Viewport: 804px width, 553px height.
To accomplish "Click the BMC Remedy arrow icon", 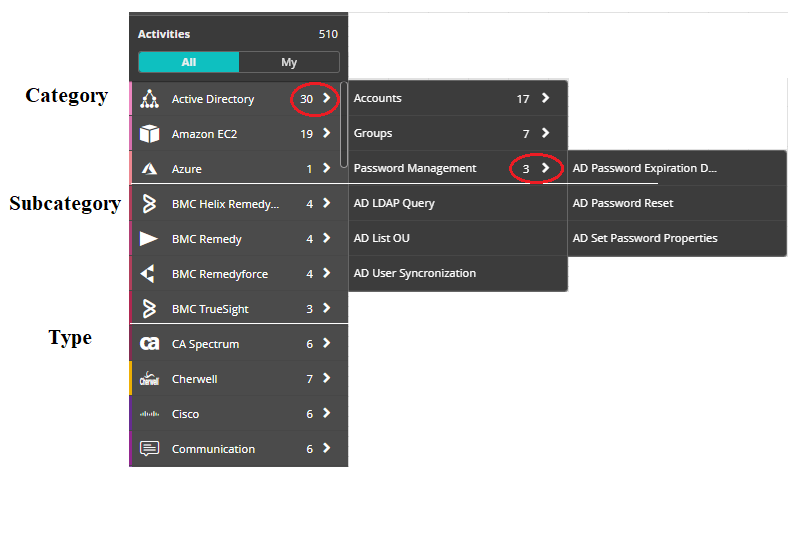I will pos(149,239).
